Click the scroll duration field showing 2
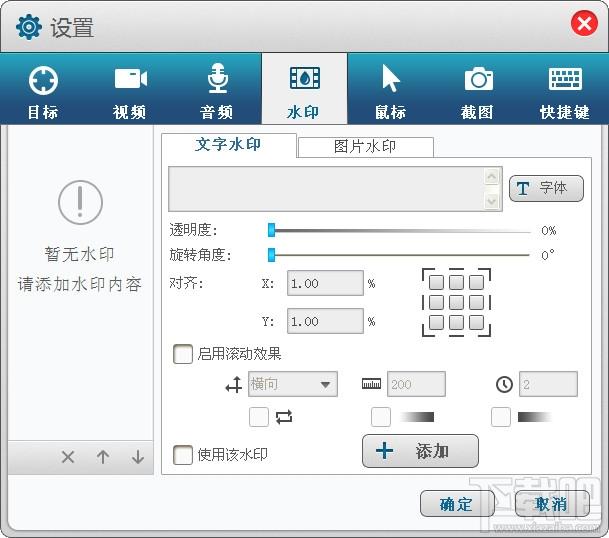Image resolution: width=609 pixels, height=538 pixels. [x=548, y=384]
